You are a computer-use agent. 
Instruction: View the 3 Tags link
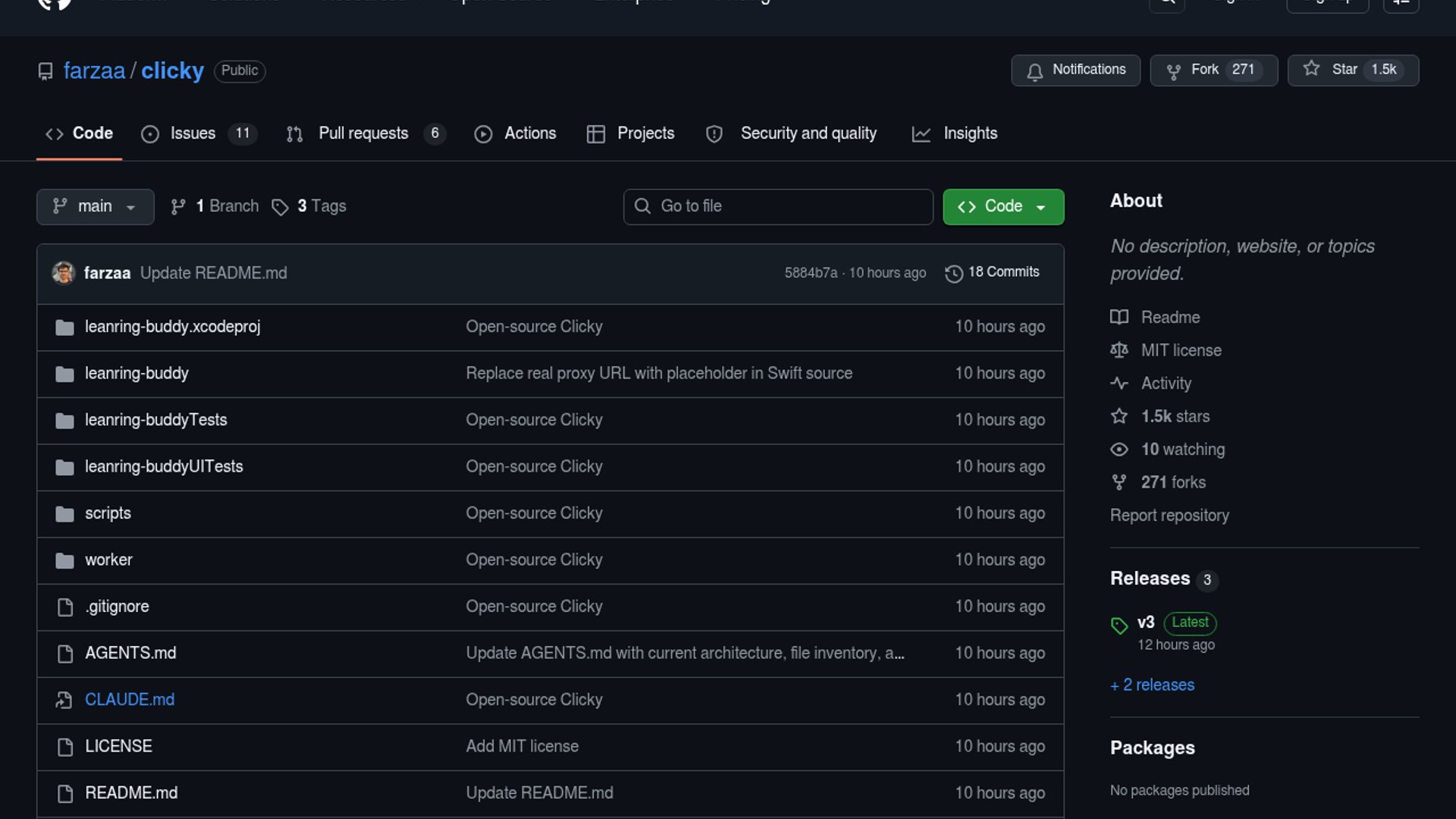[x=321, y=206]
